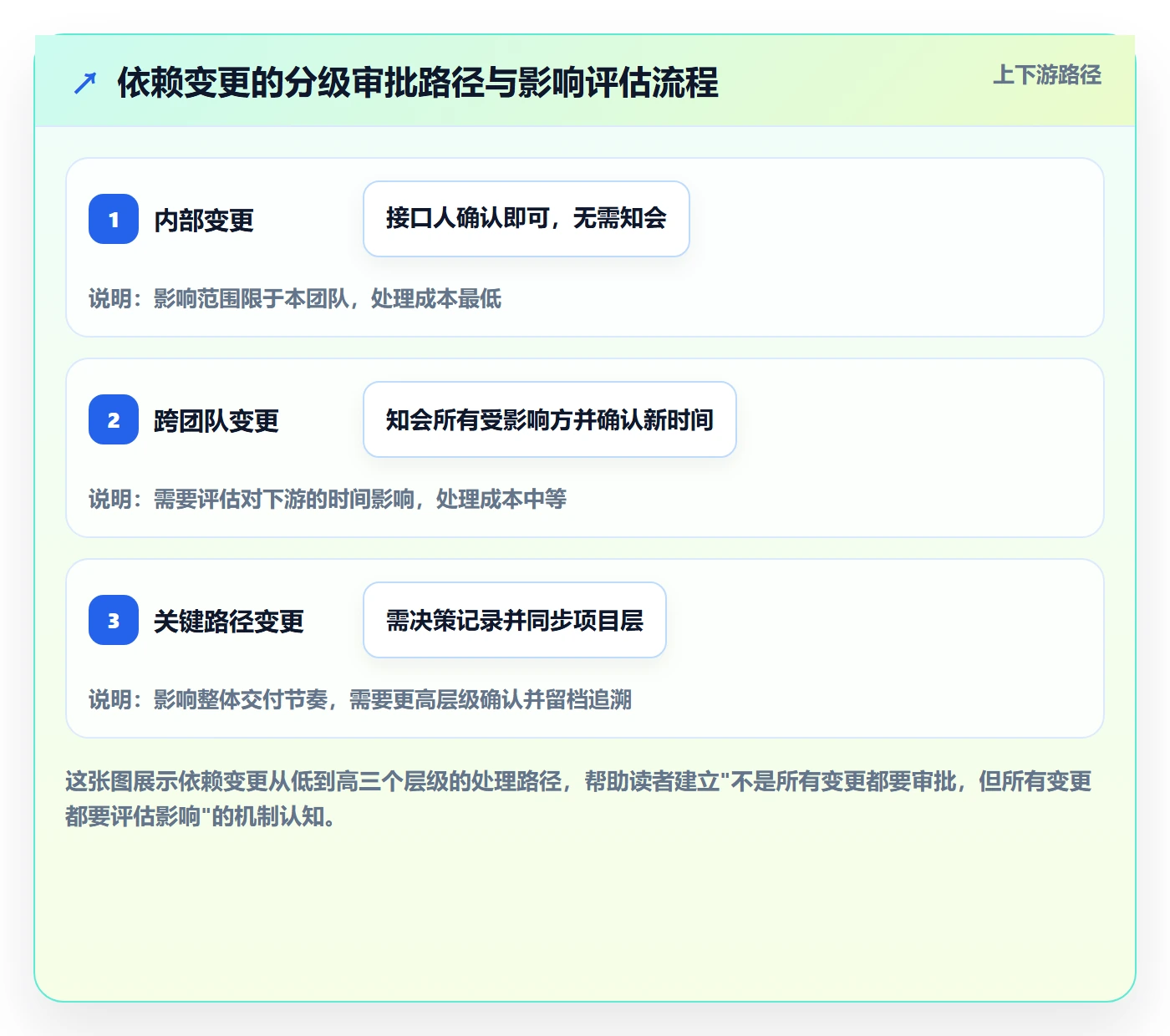Click the note about '影响整体交付节奏'
This screenshot has height=1036, width=1170.
click(x=360, y=699)
